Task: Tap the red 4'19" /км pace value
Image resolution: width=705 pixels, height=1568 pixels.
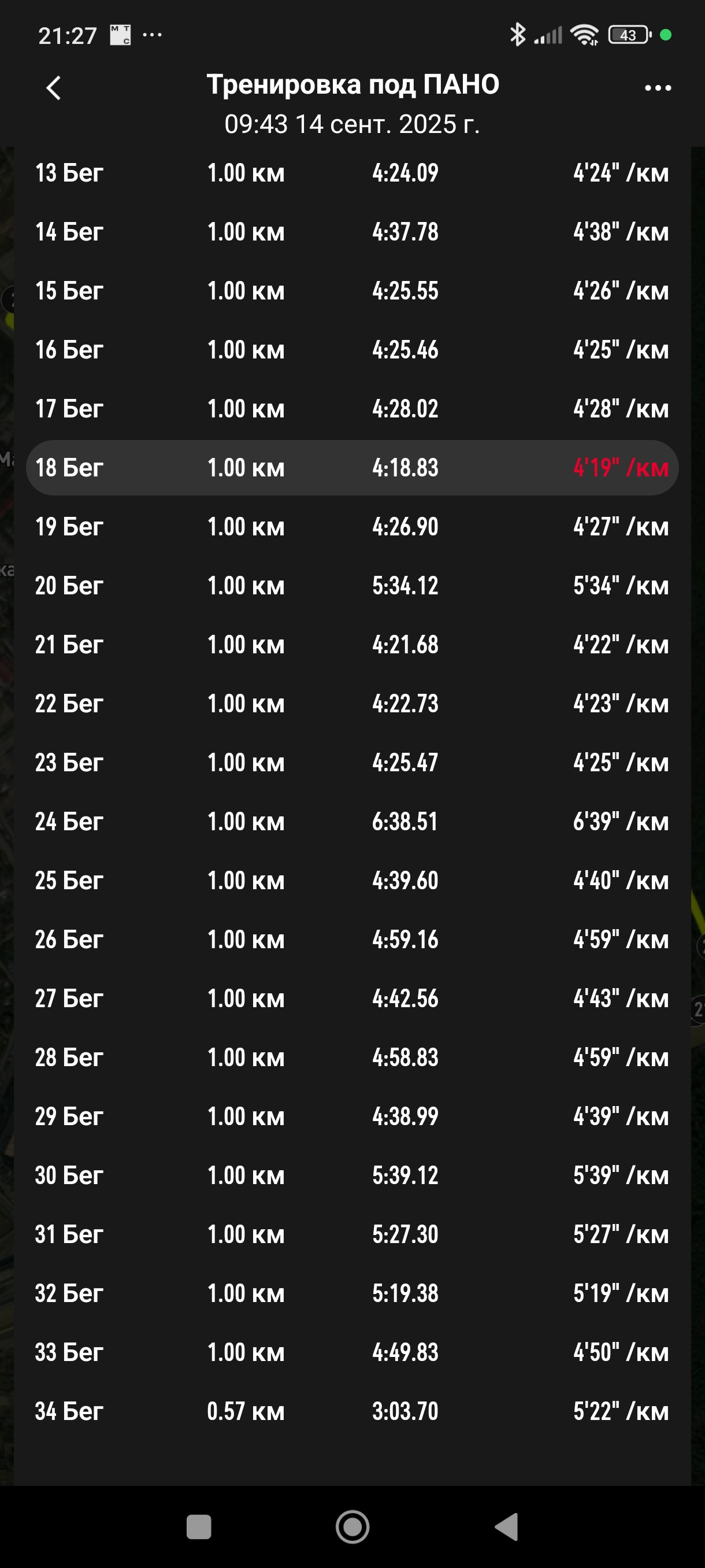Action: click(x=621, y=468)
